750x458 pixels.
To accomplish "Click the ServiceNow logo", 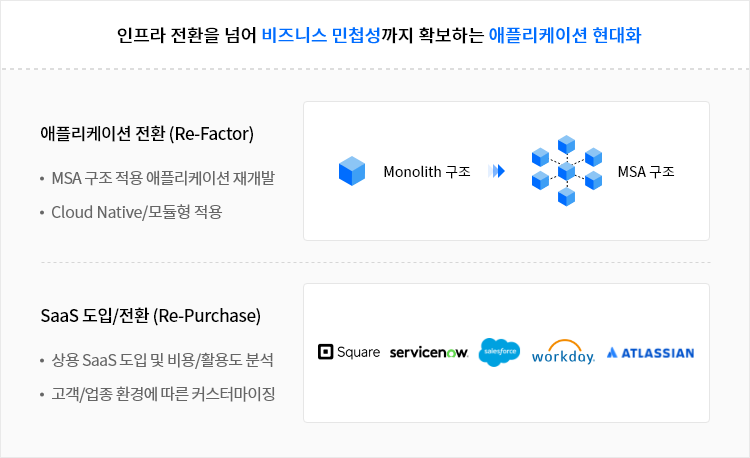I will (x=429, y=353).
